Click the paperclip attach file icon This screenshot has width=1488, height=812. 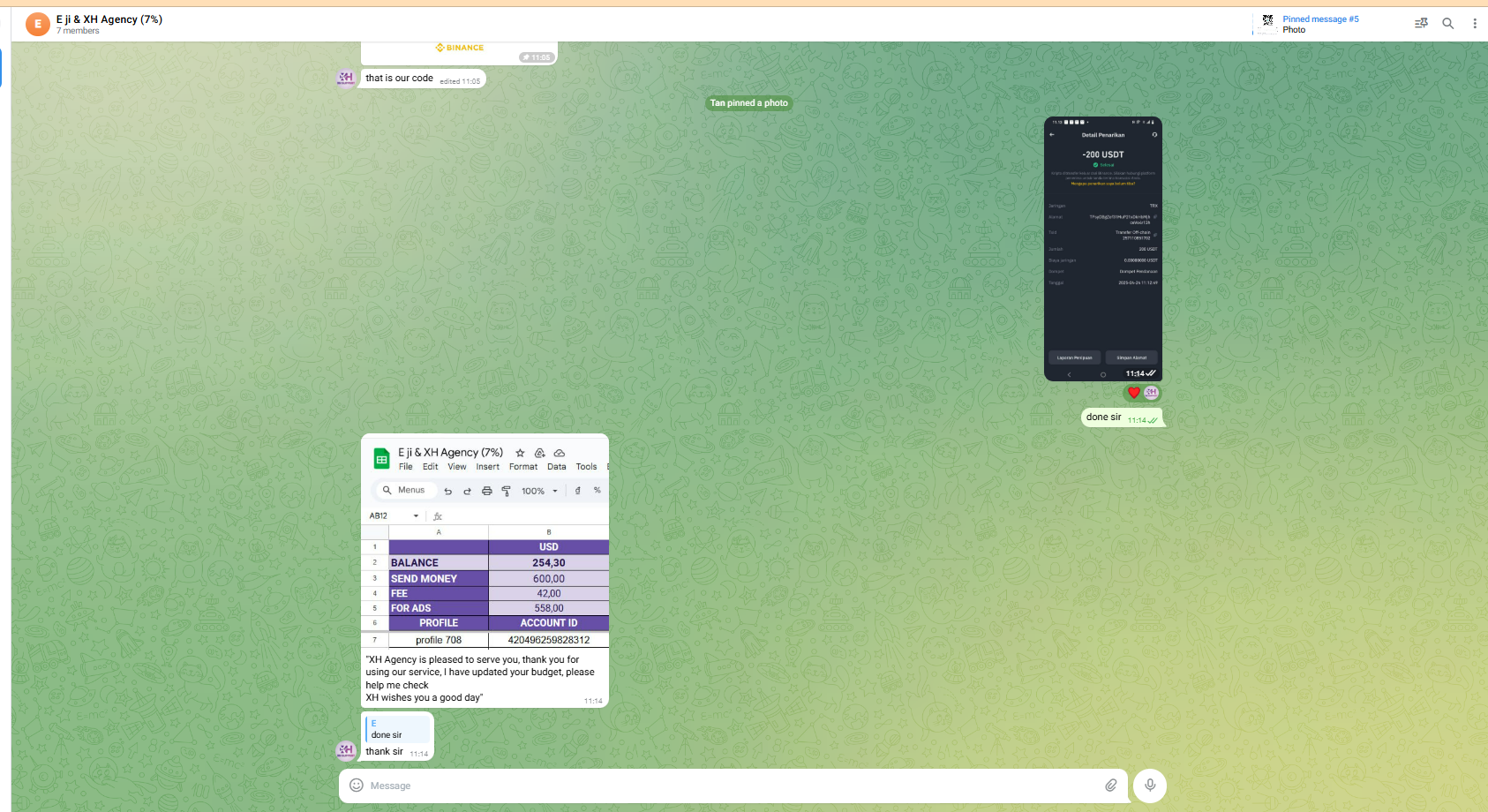pos(1111,786)
